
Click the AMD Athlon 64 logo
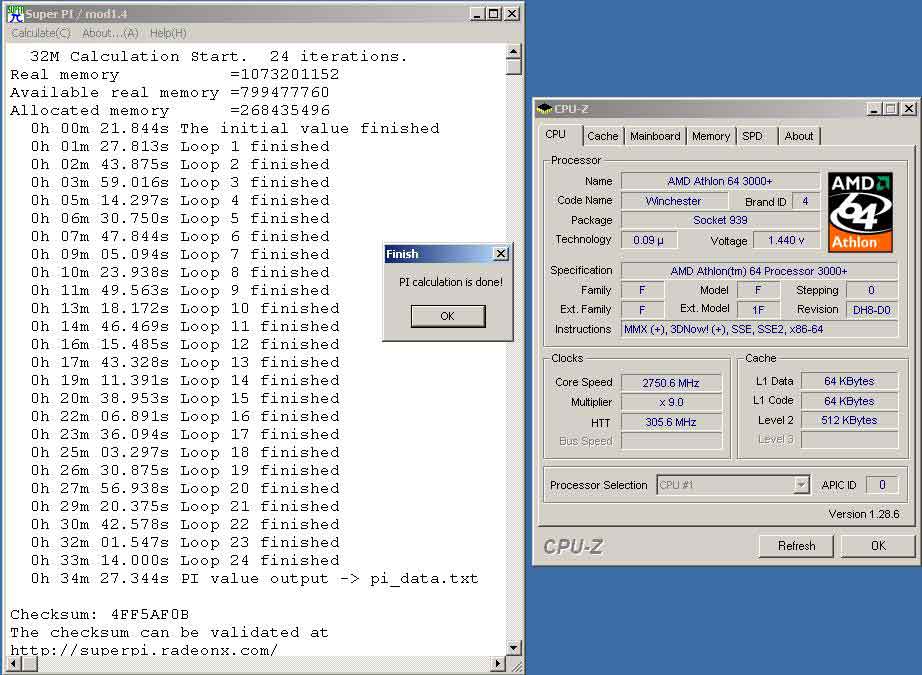click(860, 212)
